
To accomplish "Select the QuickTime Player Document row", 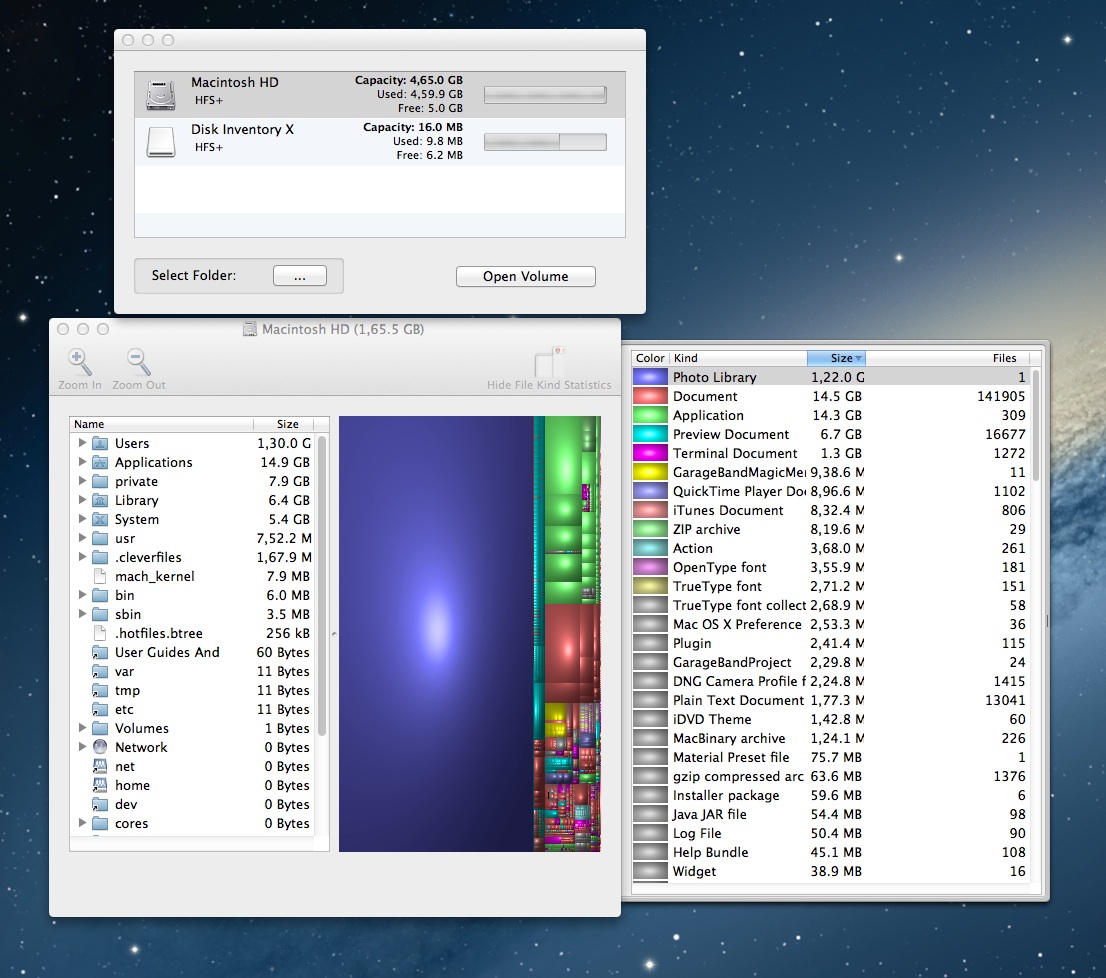I will (830, 491).
